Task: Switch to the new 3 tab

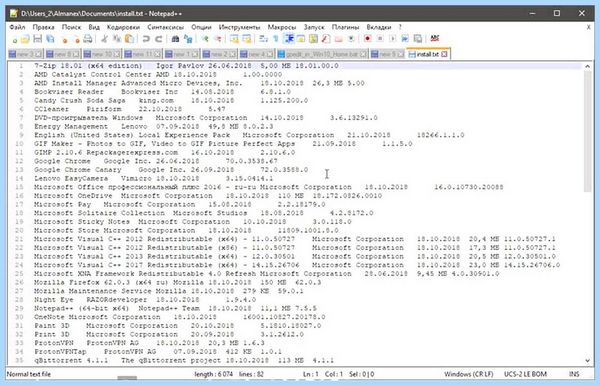Action: [x=25, y=54]
